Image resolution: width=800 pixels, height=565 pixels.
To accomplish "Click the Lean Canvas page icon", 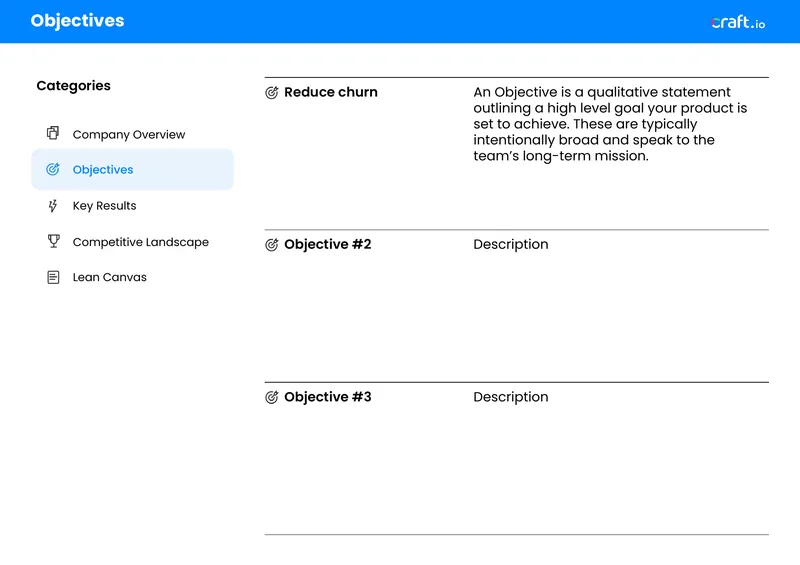I will (53, 277).
